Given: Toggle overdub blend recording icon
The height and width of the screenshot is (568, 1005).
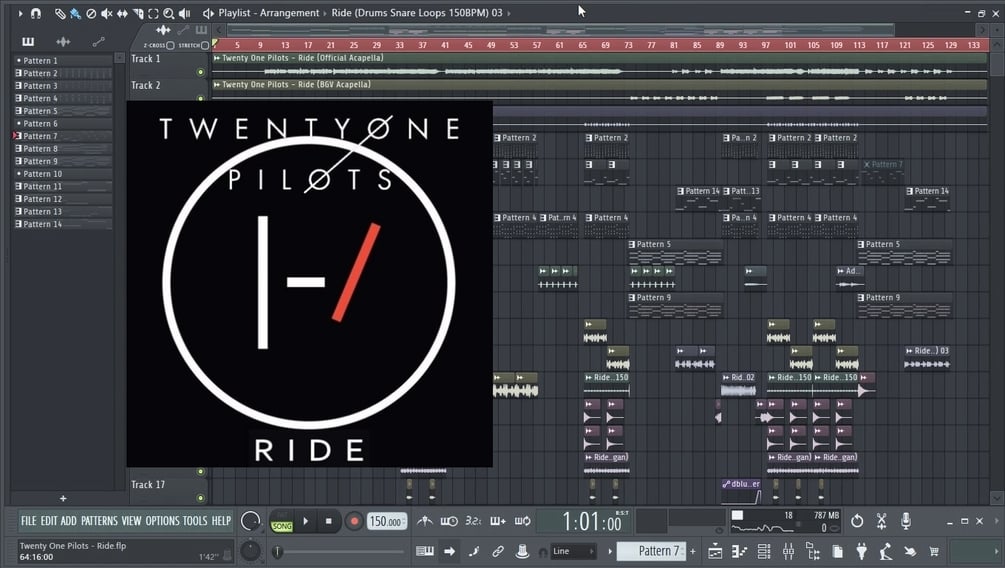Looking at the screenshot, I should [x=498, y=521].
